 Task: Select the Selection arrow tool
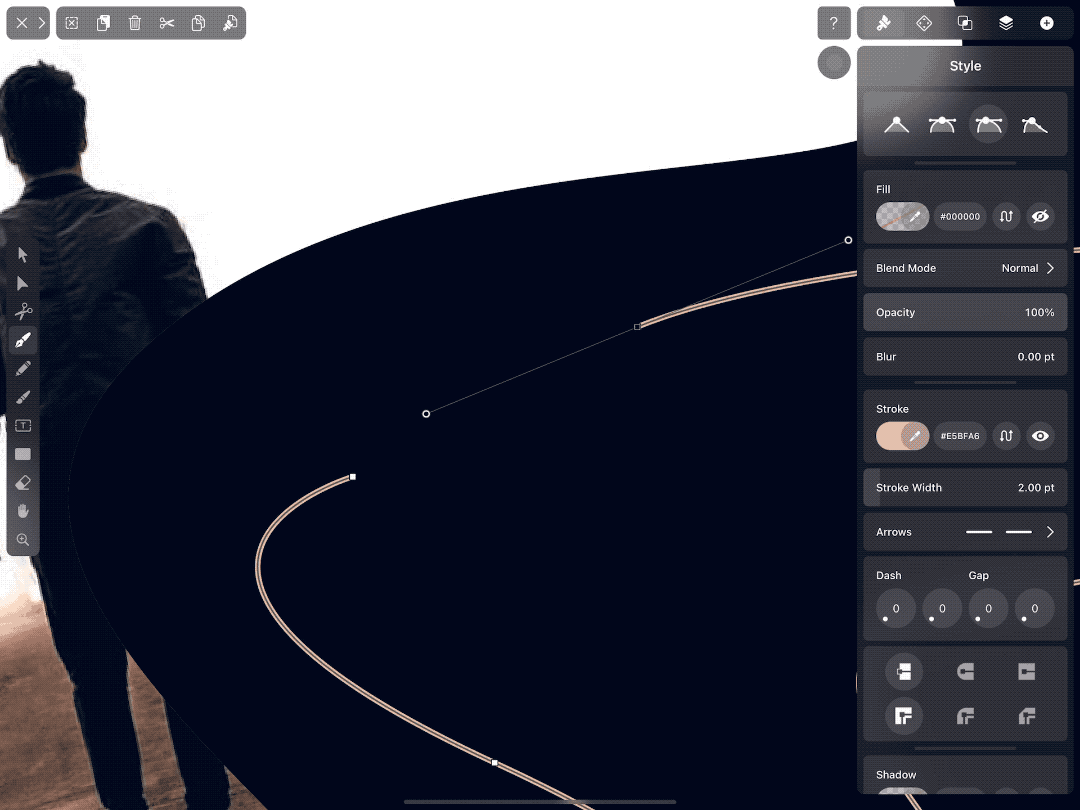pos(23,255)
